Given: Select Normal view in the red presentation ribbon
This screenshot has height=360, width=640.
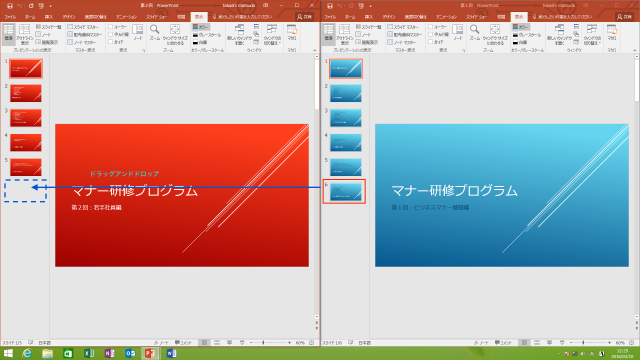Looking at the screenshot, I should pyautogui.click(x=9, y=34).
